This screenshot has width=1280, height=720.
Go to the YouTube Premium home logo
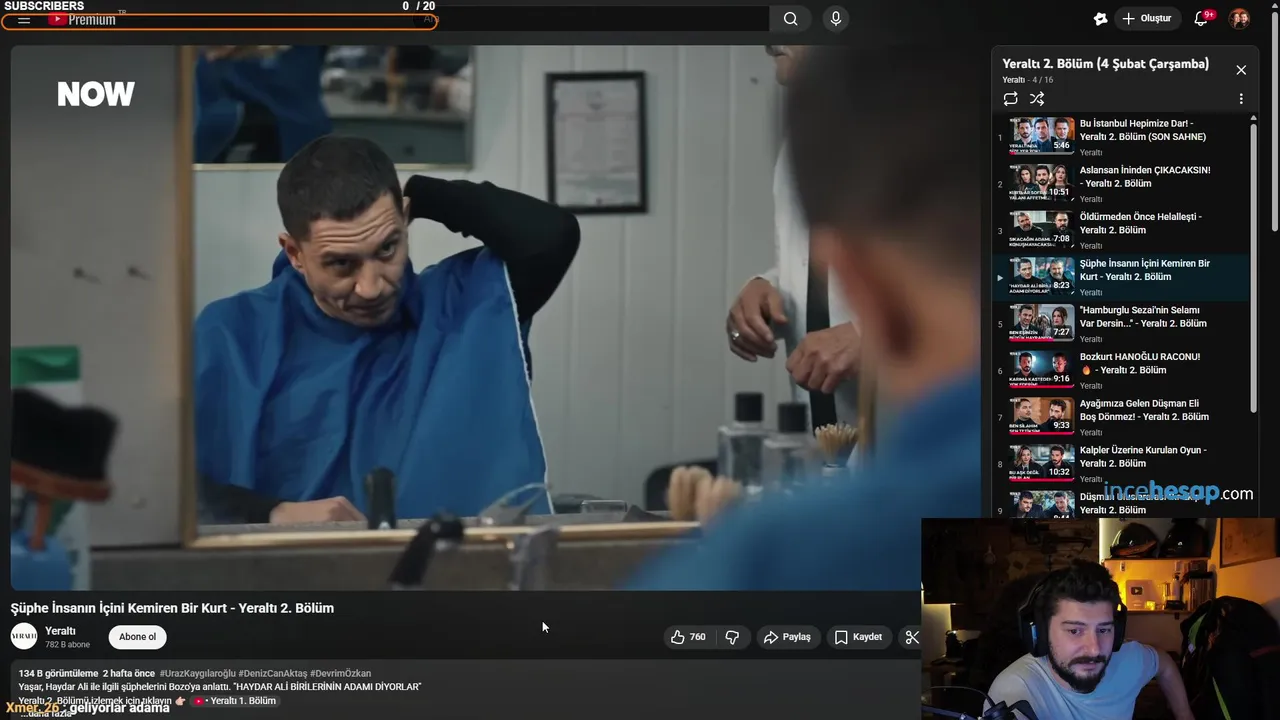click(82, 19)
